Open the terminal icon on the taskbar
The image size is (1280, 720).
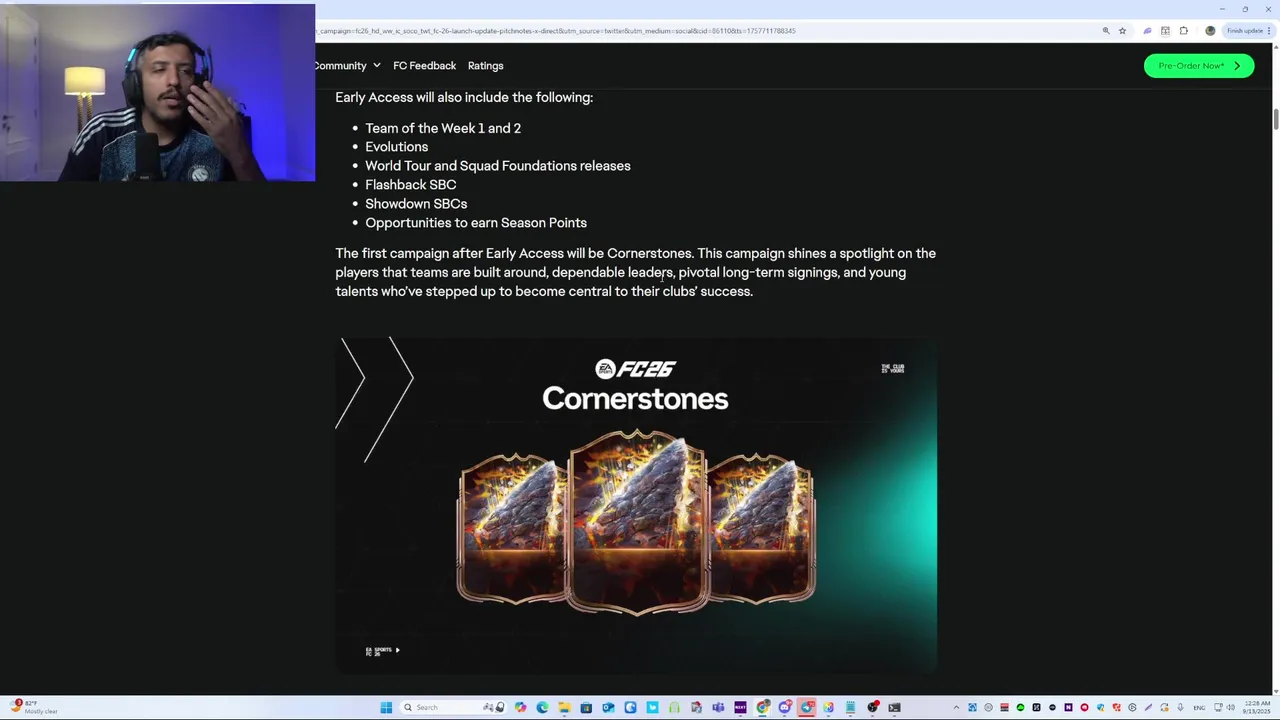tap(894, 707)
